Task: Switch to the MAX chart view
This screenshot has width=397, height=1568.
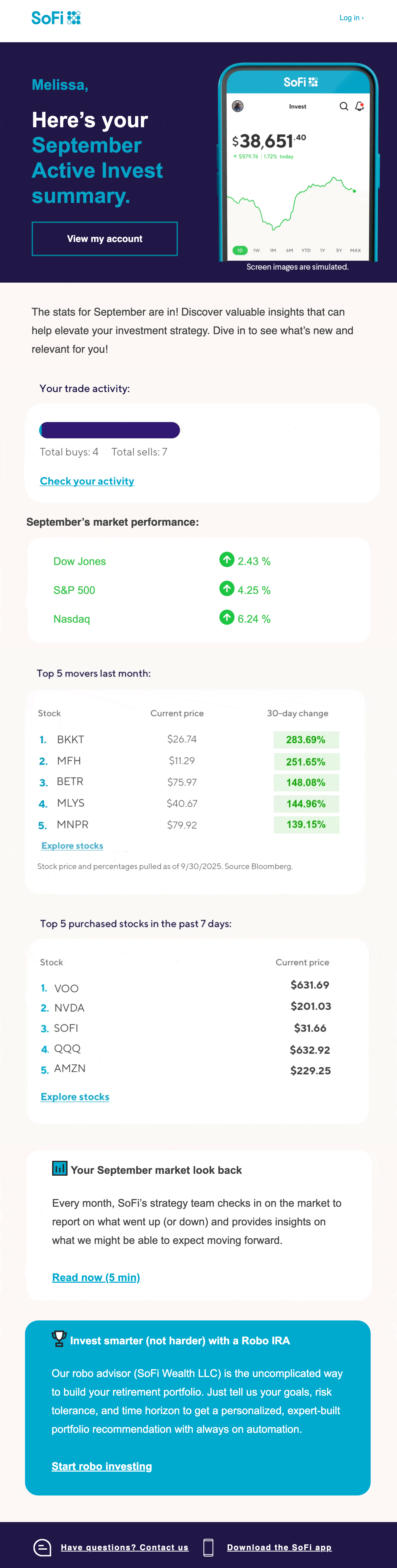Action: [355, 250]
